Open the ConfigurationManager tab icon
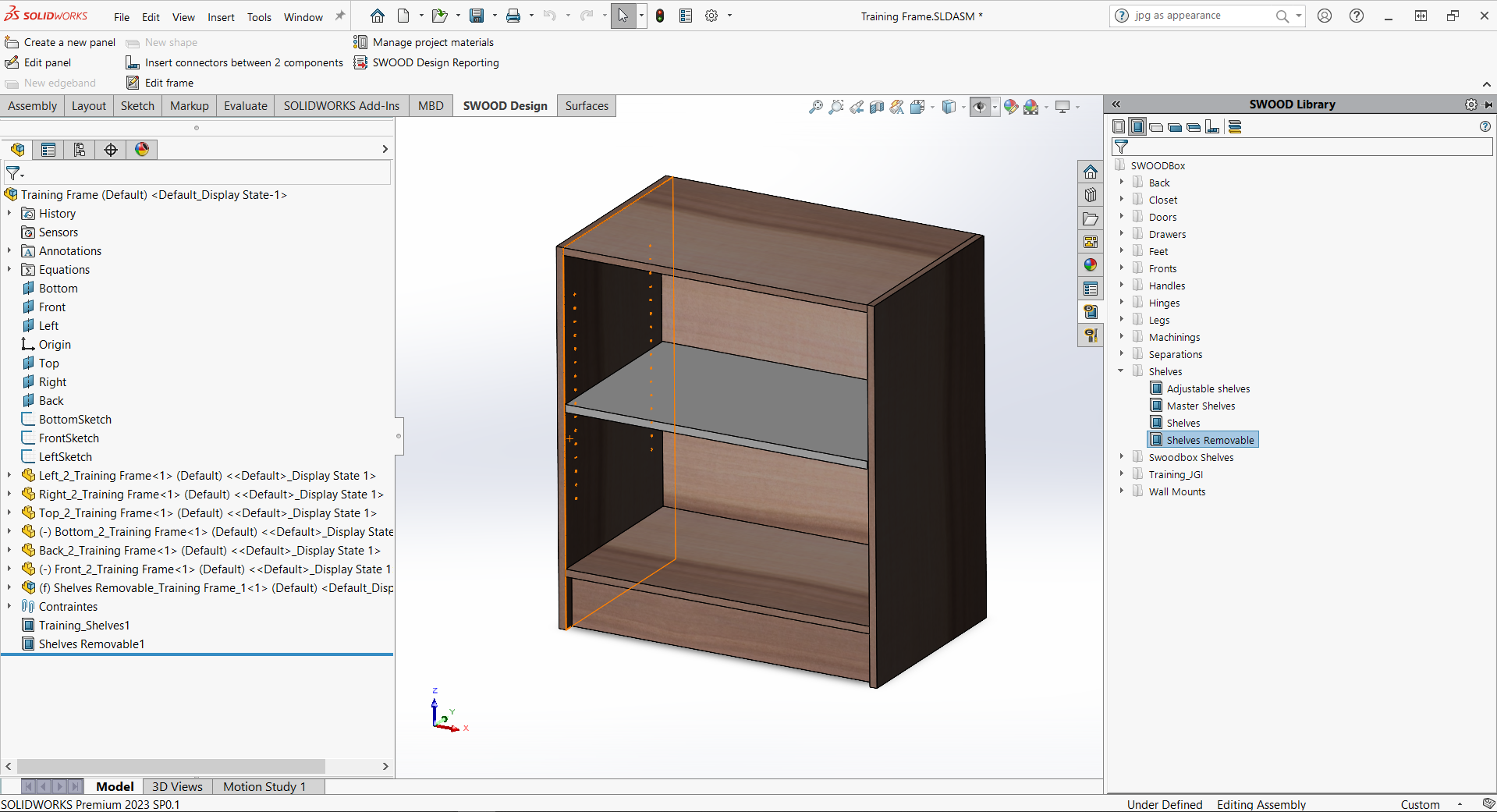This screenshot has height=812, width=1497. (x=80, y=150)
